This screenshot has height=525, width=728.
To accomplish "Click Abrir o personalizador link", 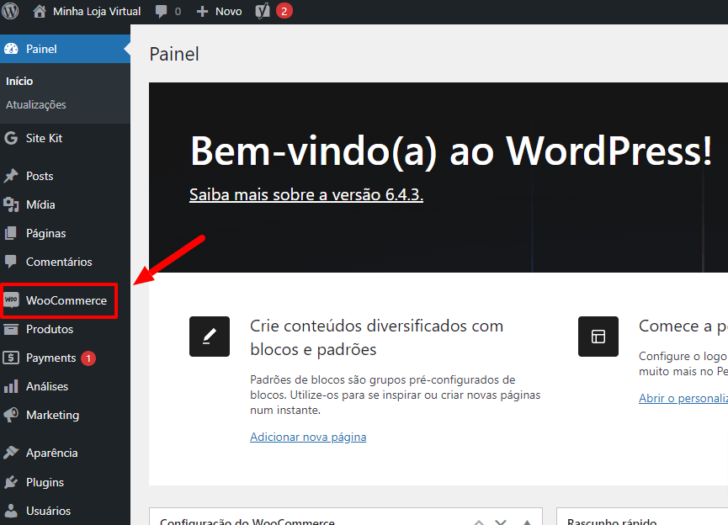I will tap(683, 398).
